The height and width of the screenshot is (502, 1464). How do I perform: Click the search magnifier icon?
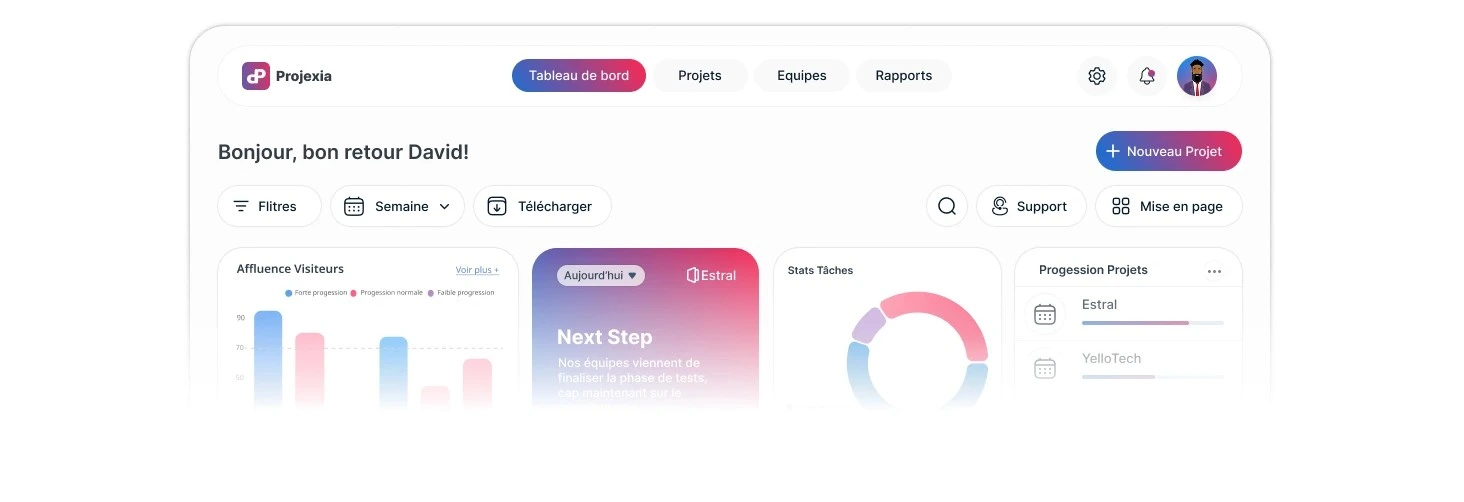(x=947, y=206)
